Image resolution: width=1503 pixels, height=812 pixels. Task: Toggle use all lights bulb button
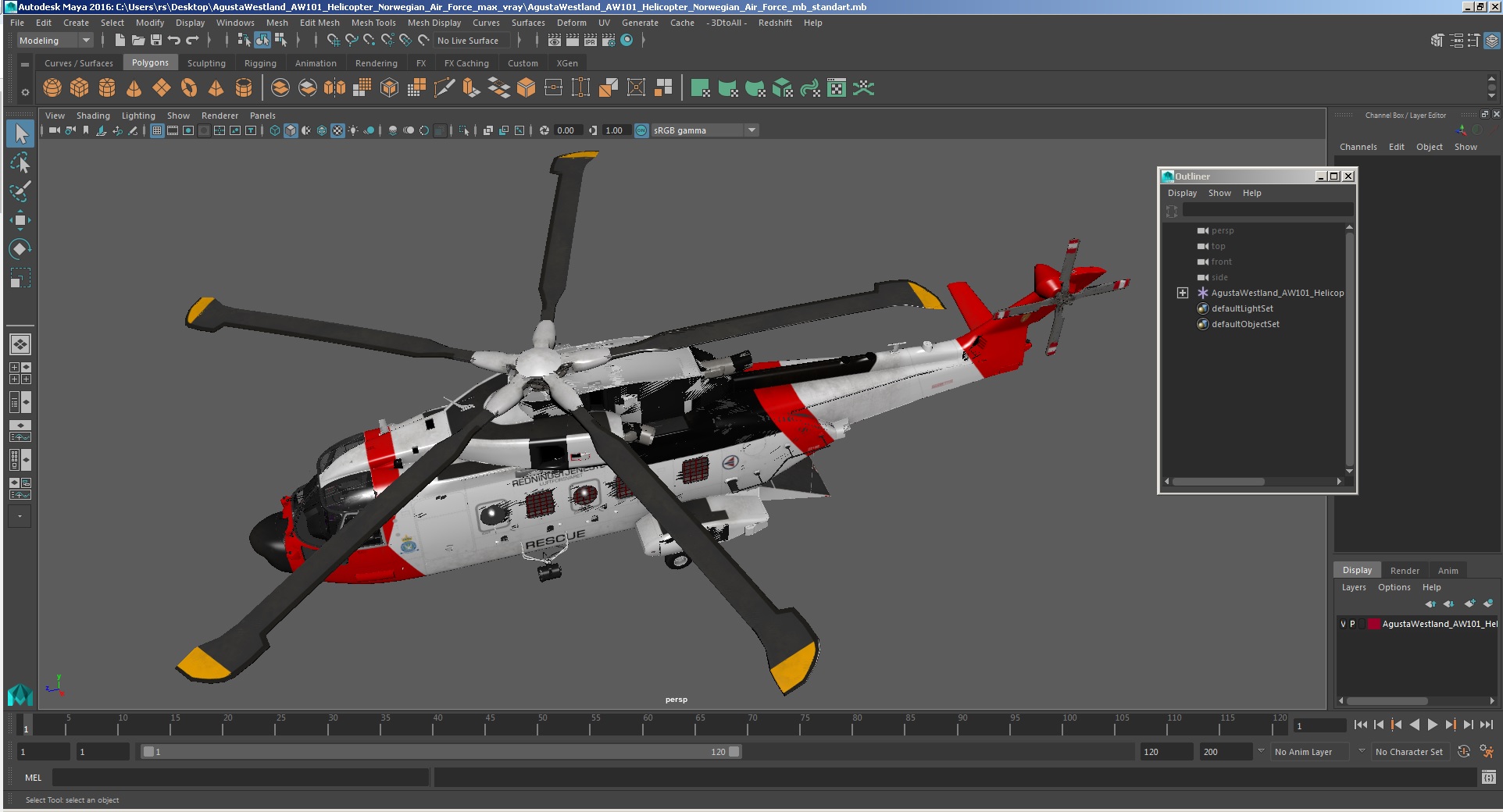pyautogui.click(x=353, y=130)
